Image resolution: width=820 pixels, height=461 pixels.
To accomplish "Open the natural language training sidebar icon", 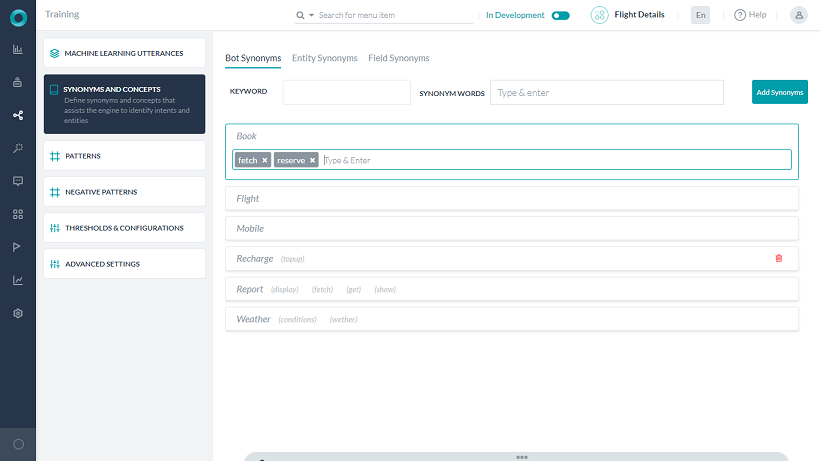I will coord(18,115).
